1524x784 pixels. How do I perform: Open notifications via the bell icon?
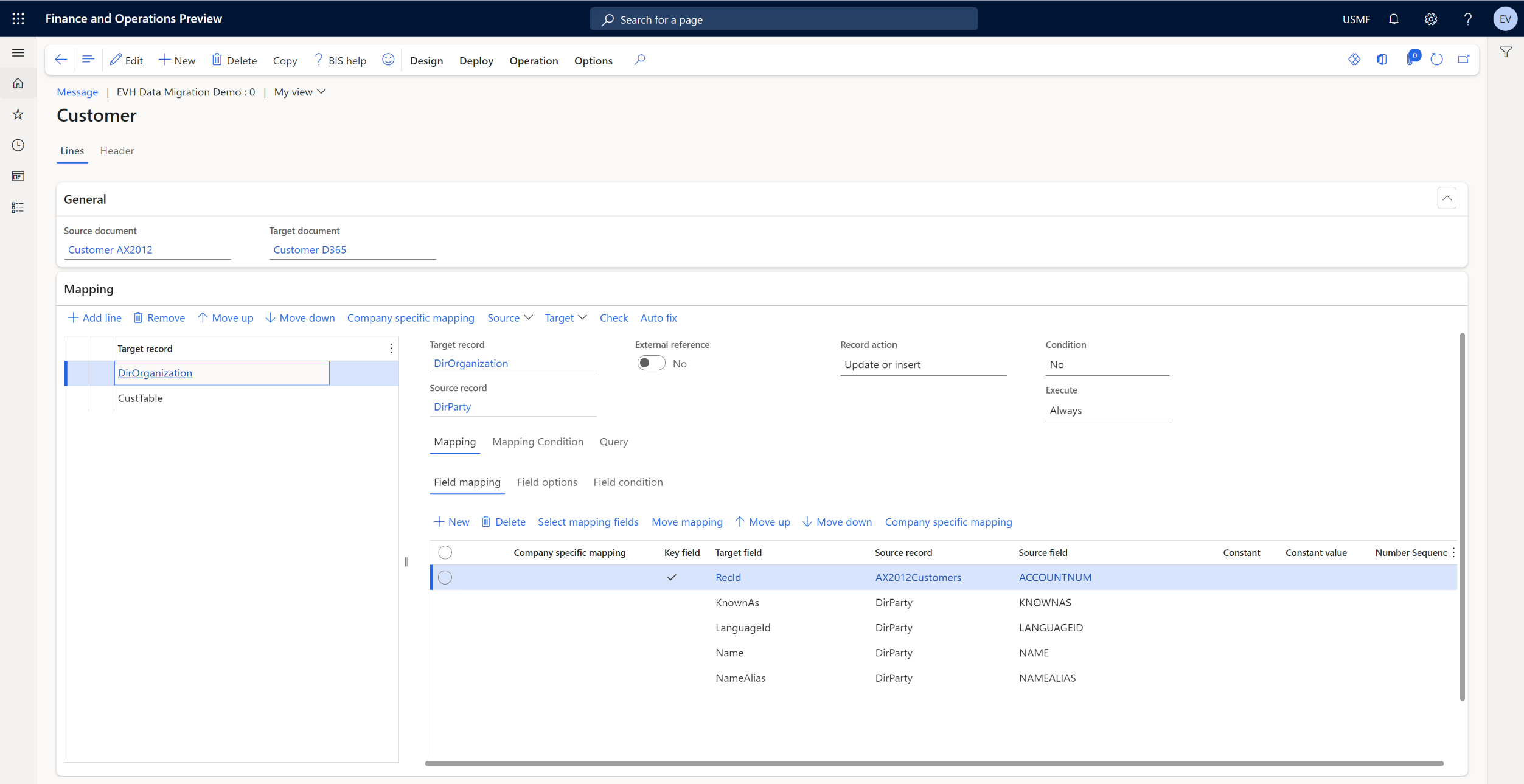tap(1394, 19)
